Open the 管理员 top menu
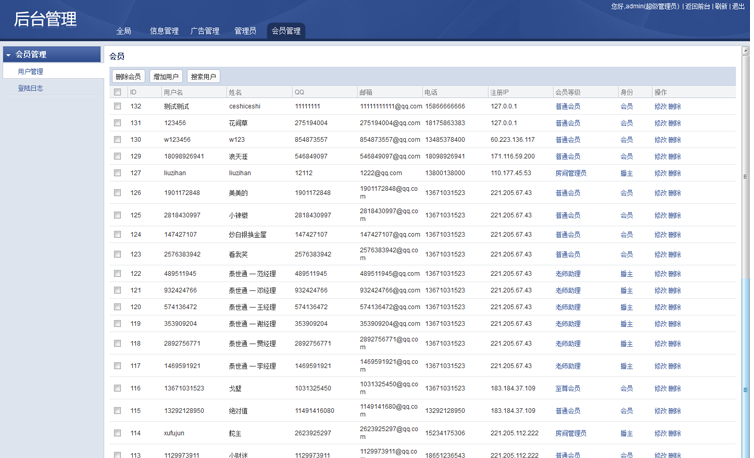 245,31
